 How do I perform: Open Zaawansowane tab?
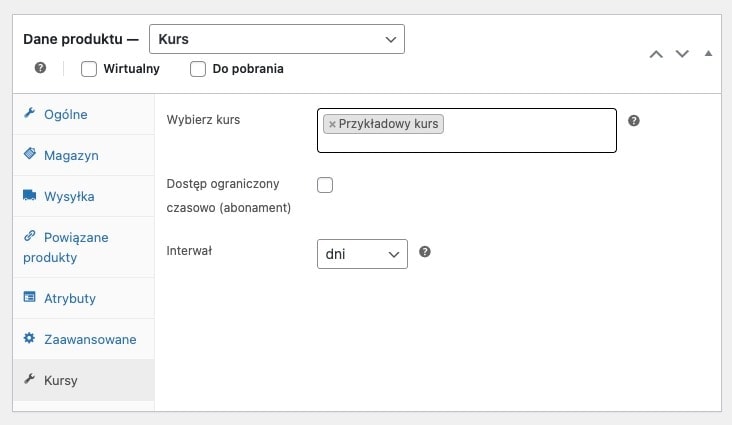(84, 340)
